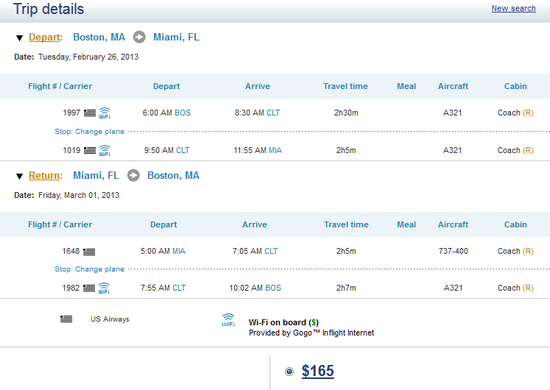Image resolution: width=550 pixels, height=390 pixels.
Task: Click the MIA airport code at 11:55 AM arrival
Action: pyautogui.click(x=275, y=150)
